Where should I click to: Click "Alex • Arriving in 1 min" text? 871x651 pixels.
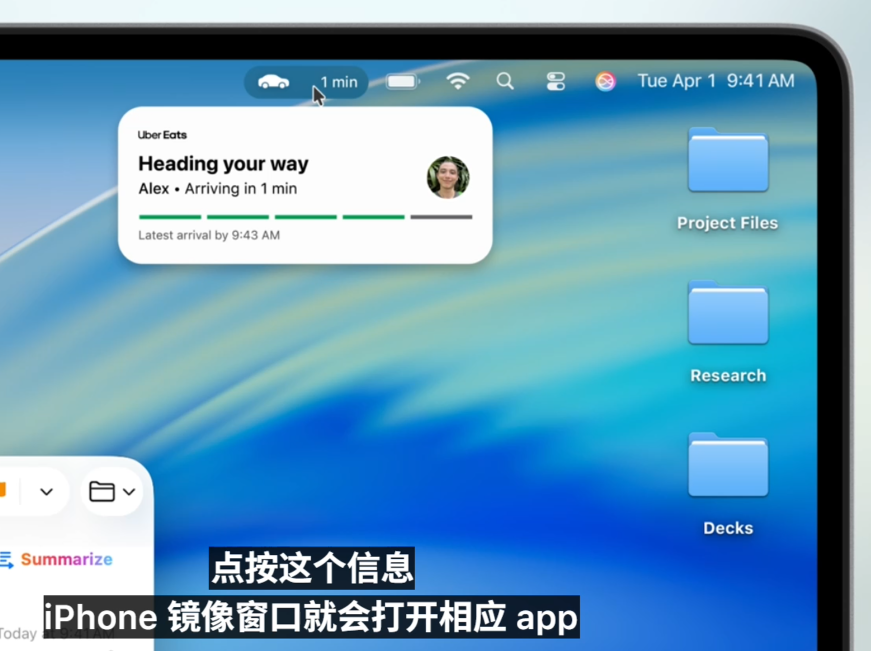coord(218,189)
